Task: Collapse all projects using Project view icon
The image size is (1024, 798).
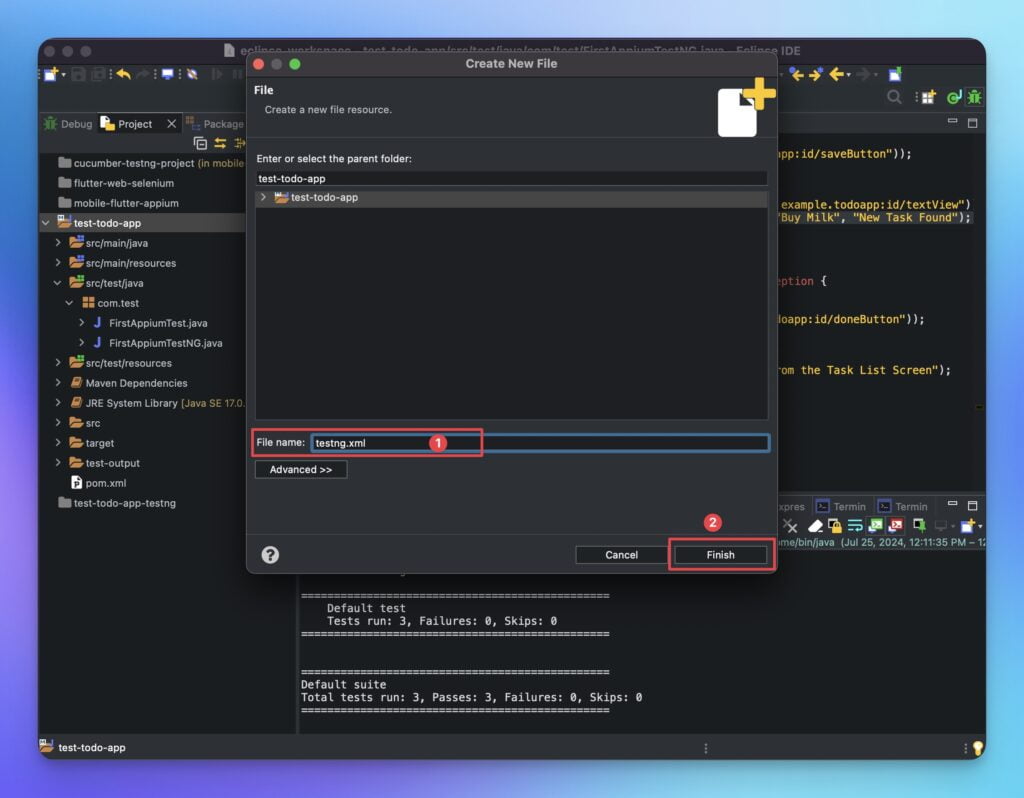Action: [200, 144]
